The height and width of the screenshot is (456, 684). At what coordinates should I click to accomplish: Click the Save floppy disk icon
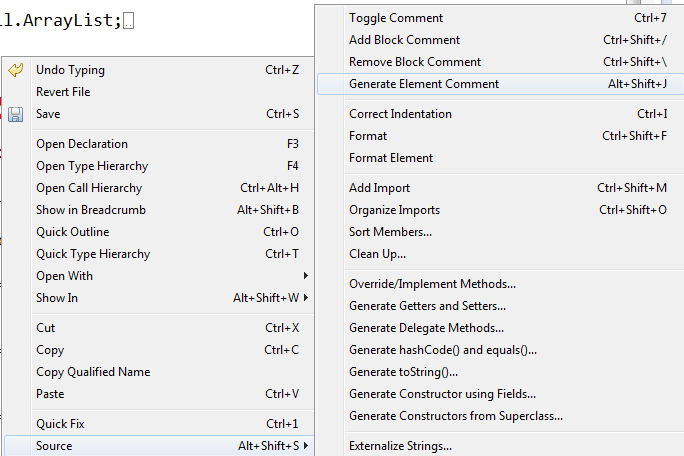point(15,114)
